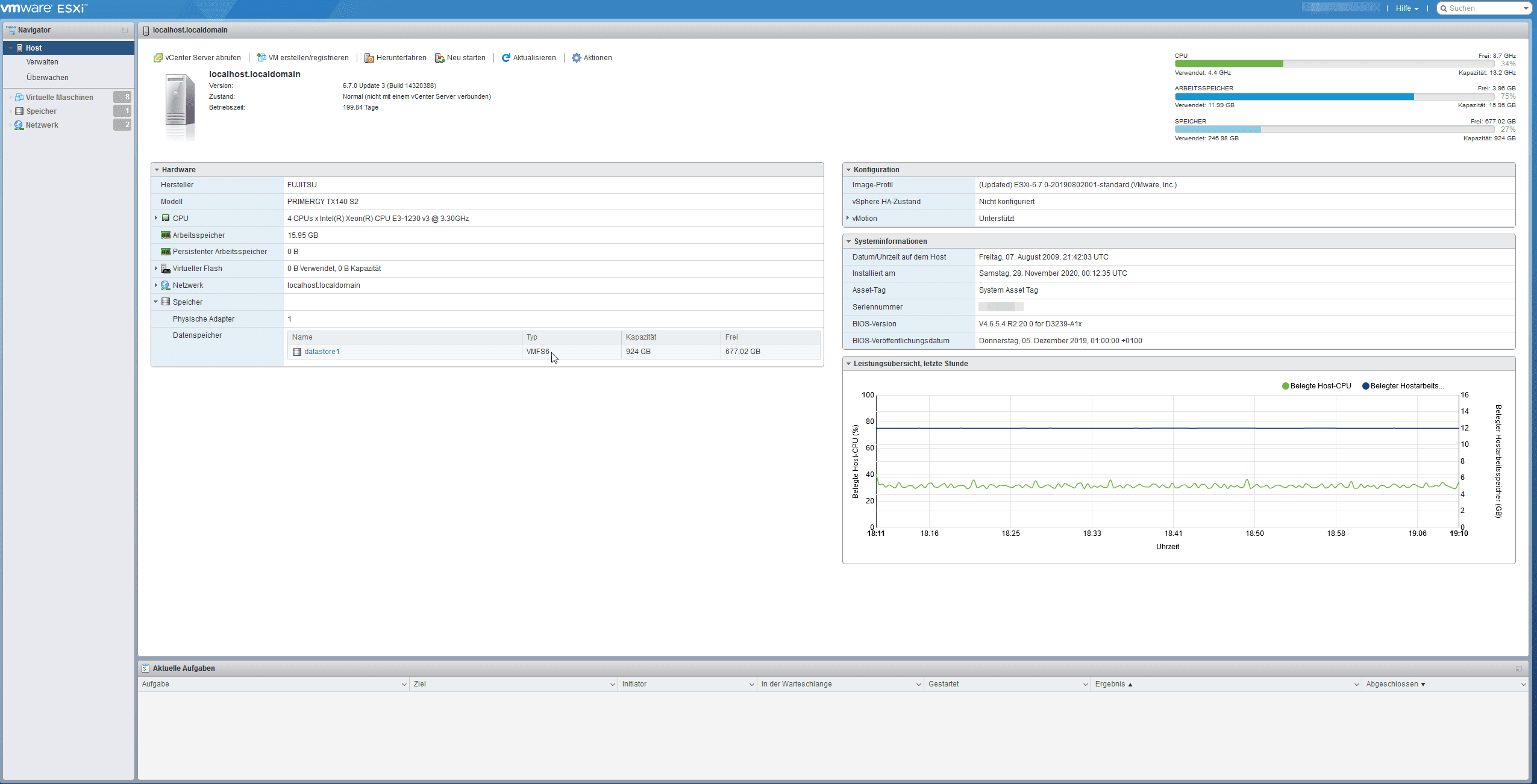Viewport: 1537px width, 784px height.
Task: Open In der Warteschlange column dropdown
Action: click(918, 685)
